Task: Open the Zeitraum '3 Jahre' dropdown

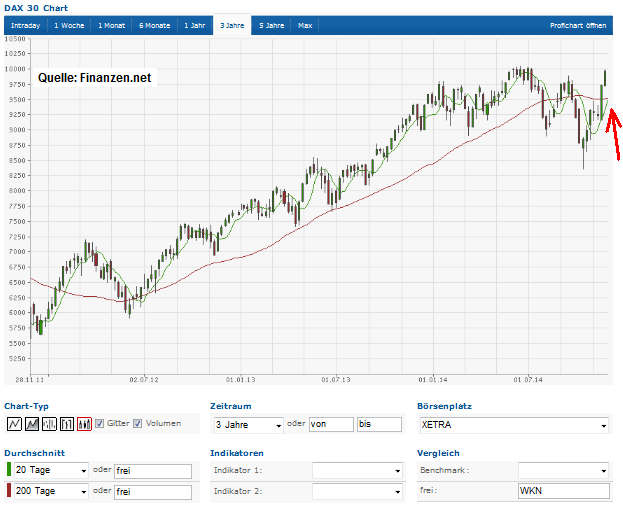Action: click(248, 425)
